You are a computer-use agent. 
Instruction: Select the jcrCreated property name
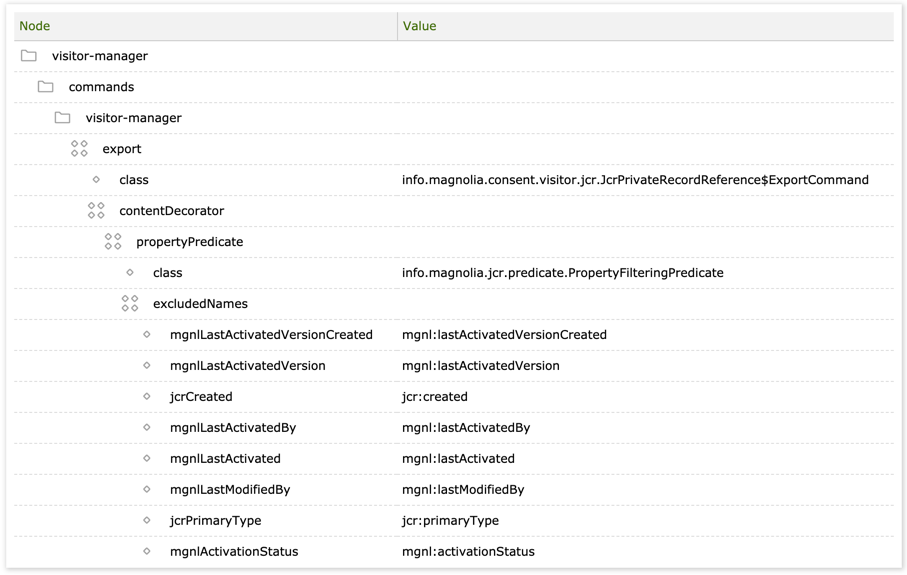[x=201, y=397]
